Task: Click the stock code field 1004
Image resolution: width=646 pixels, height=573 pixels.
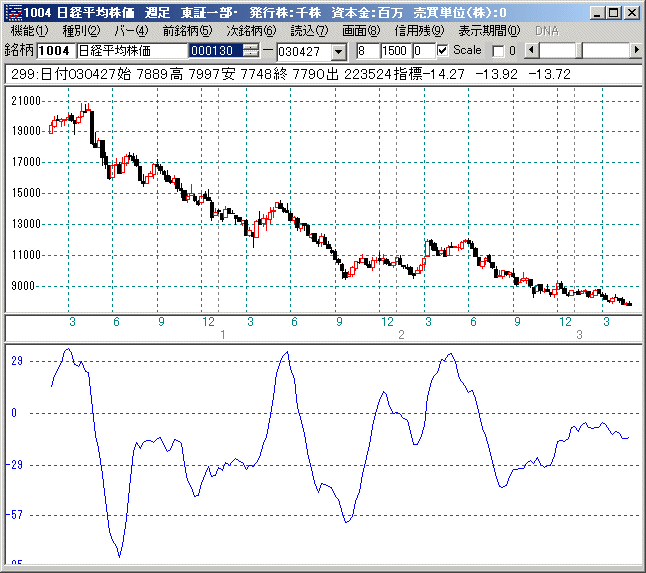Action: 56,51
